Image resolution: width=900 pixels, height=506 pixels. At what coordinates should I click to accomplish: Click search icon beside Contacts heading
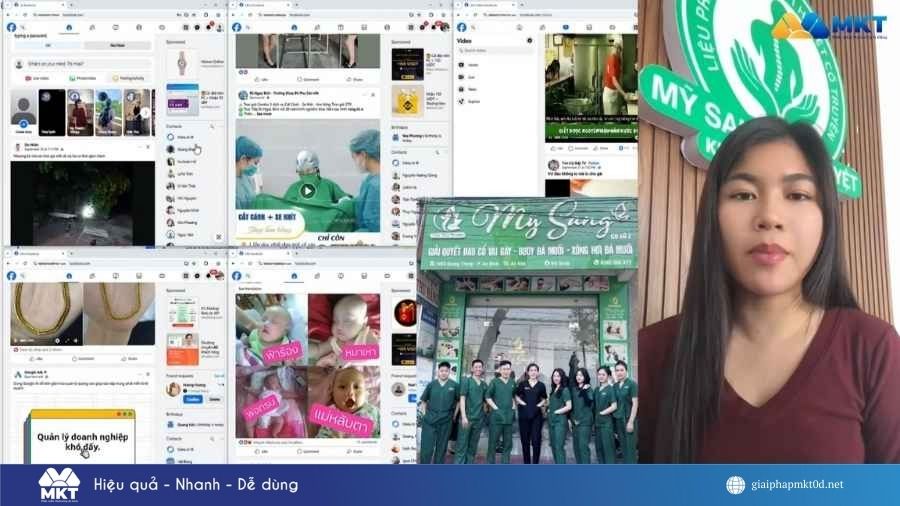211,129
